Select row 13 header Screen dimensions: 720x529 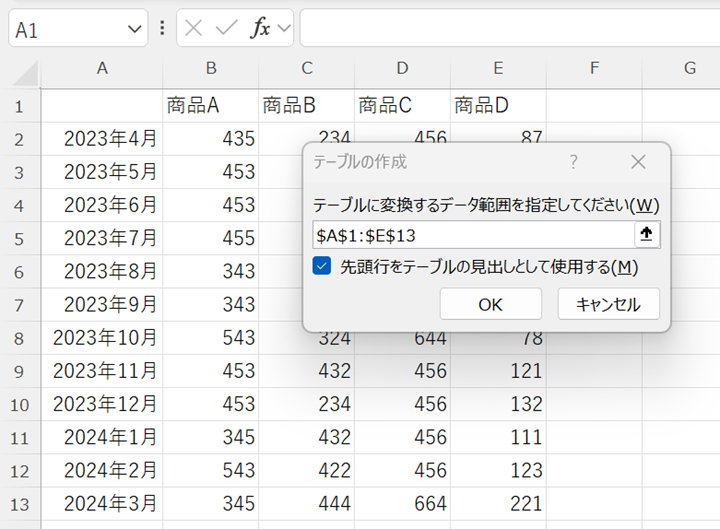coord(19,504)
